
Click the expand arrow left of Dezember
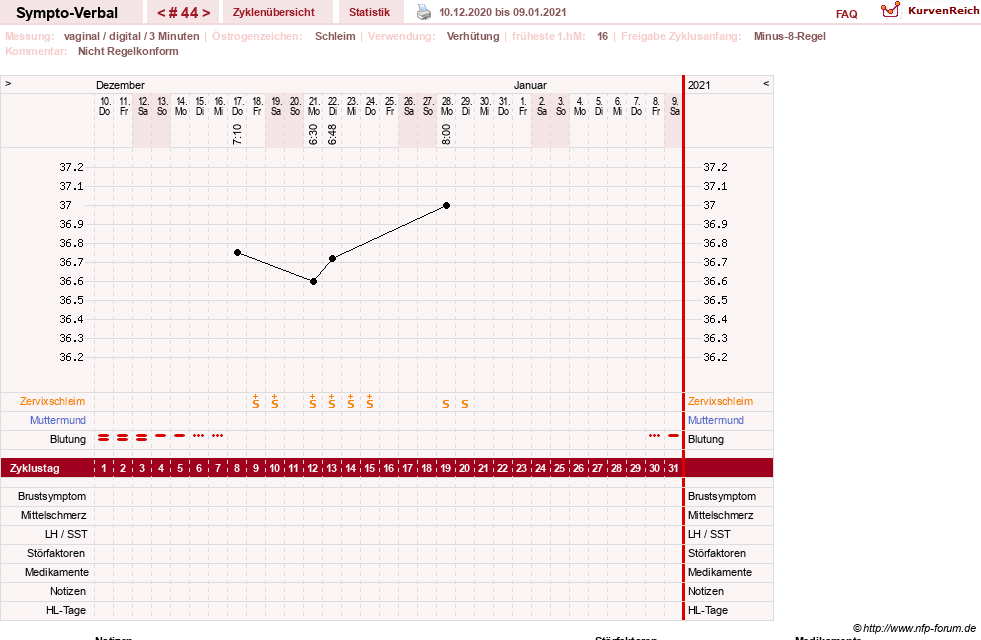pyautogui.click(x=8, y=83)
